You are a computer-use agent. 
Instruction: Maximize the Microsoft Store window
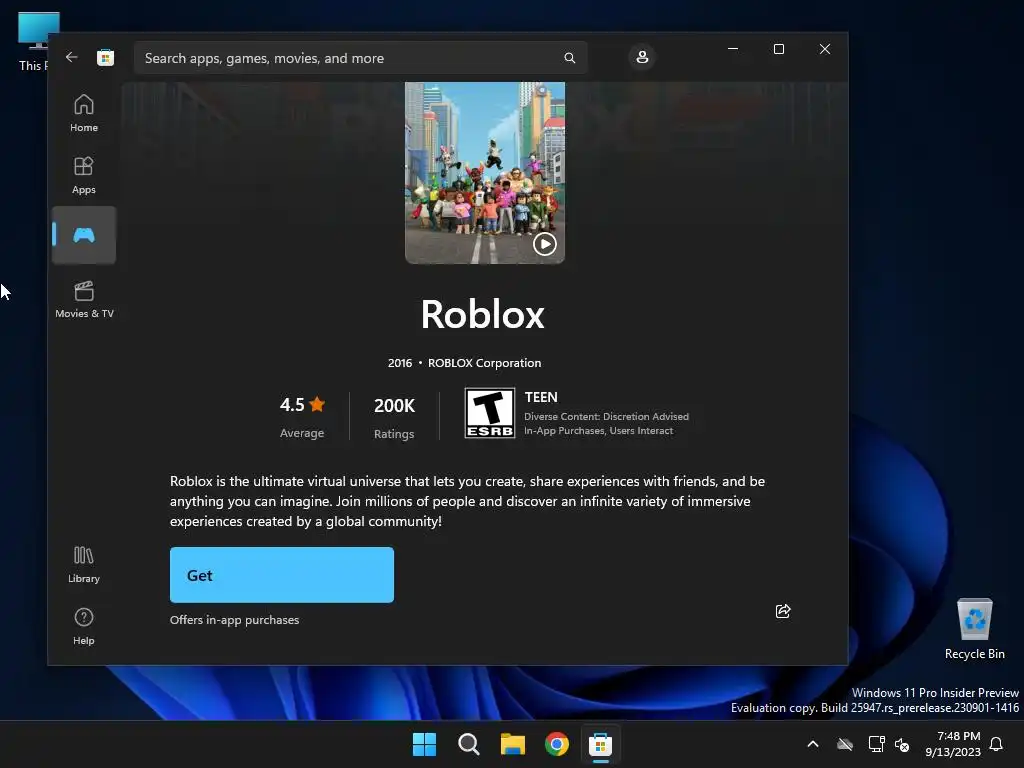click(x=778, y=49)
